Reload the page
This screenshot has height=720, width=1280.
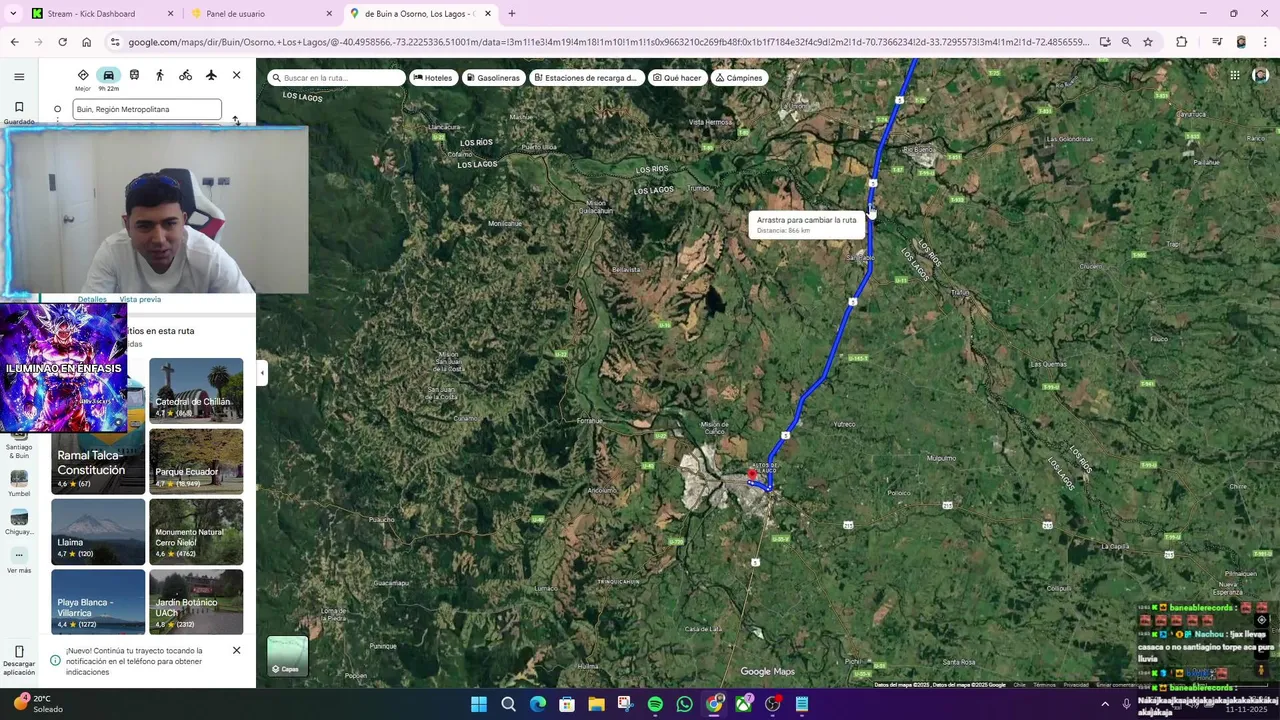tap(62, 42)
